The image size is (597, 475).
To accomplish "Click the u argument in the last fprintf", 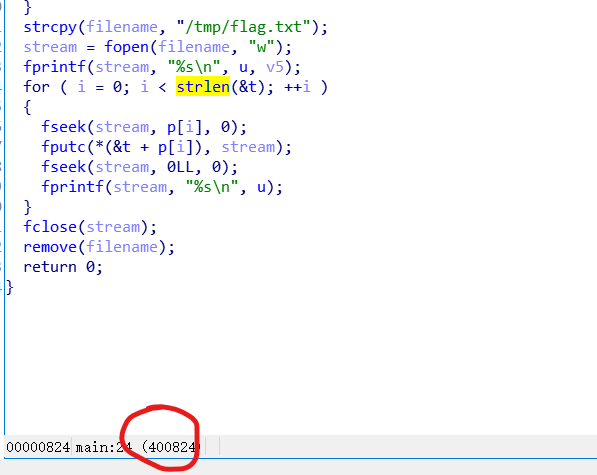I will [261, 187].
